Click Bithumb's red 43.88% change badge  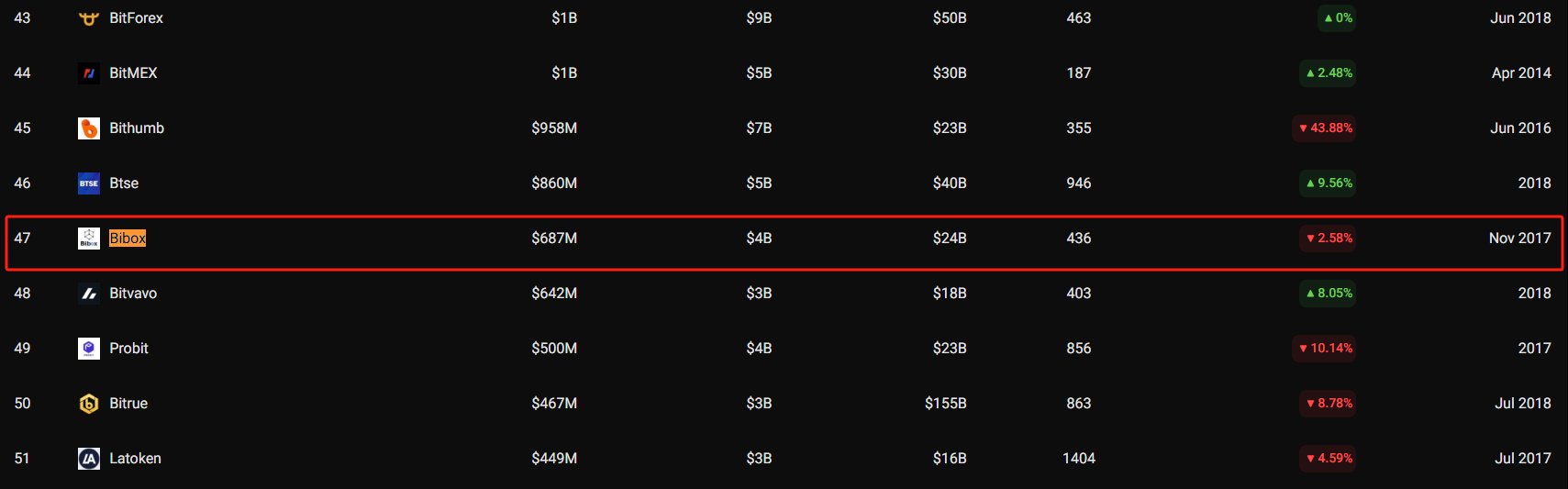[x=1325, y=128]
